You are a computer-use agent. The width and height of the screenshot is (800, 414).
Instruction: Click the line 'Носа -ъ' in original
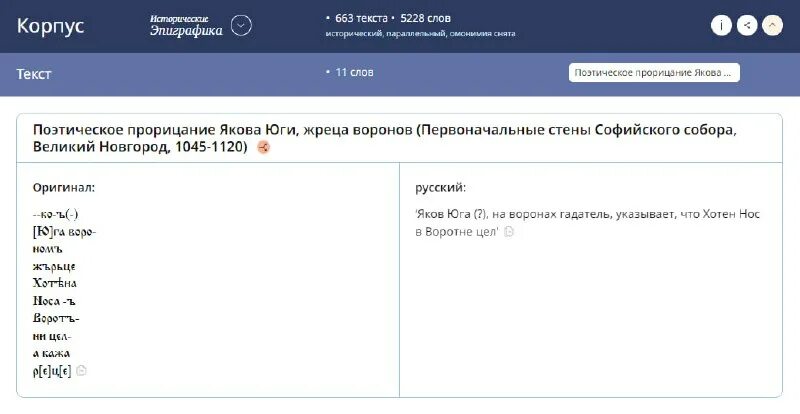[54, 301]
